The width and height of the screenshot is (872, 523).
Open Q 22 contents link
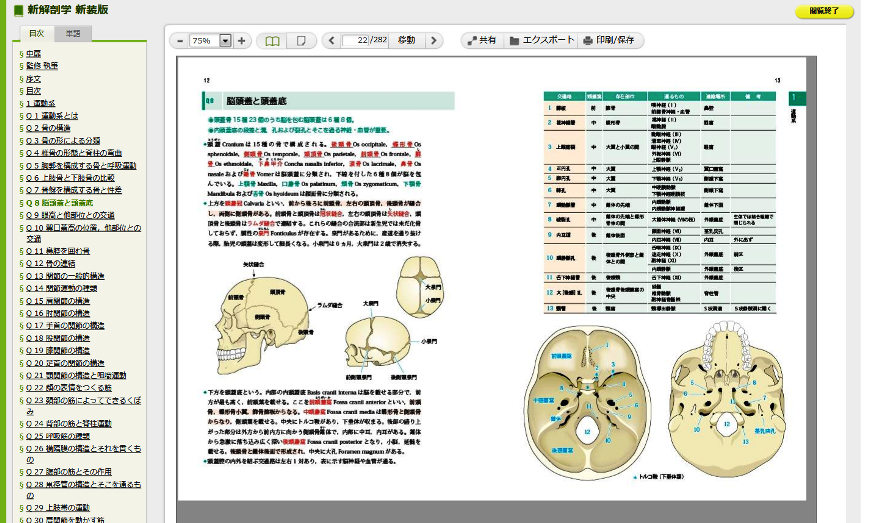tap(68, 387)
